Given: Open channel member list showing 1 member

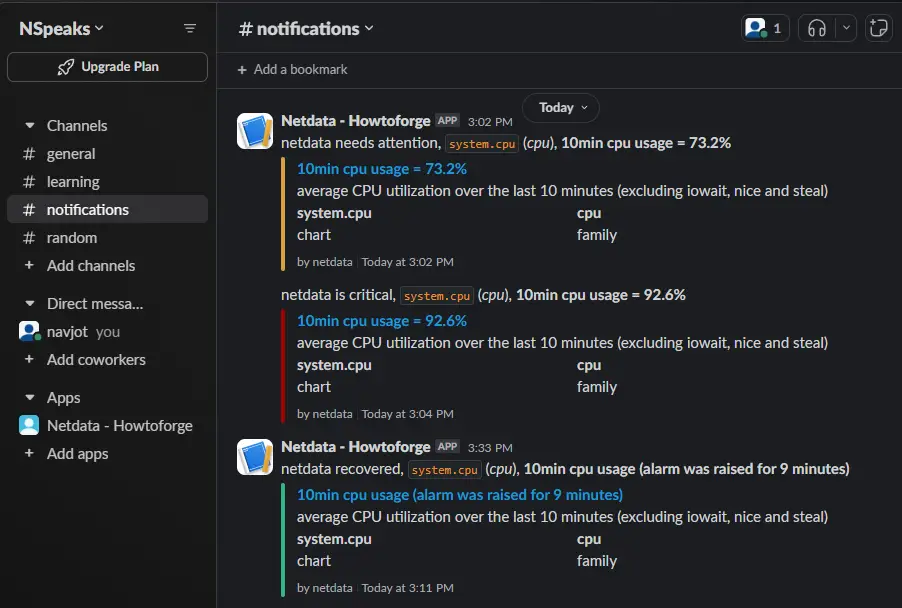Looking at the screenshot, I should (x=764, y=27).
